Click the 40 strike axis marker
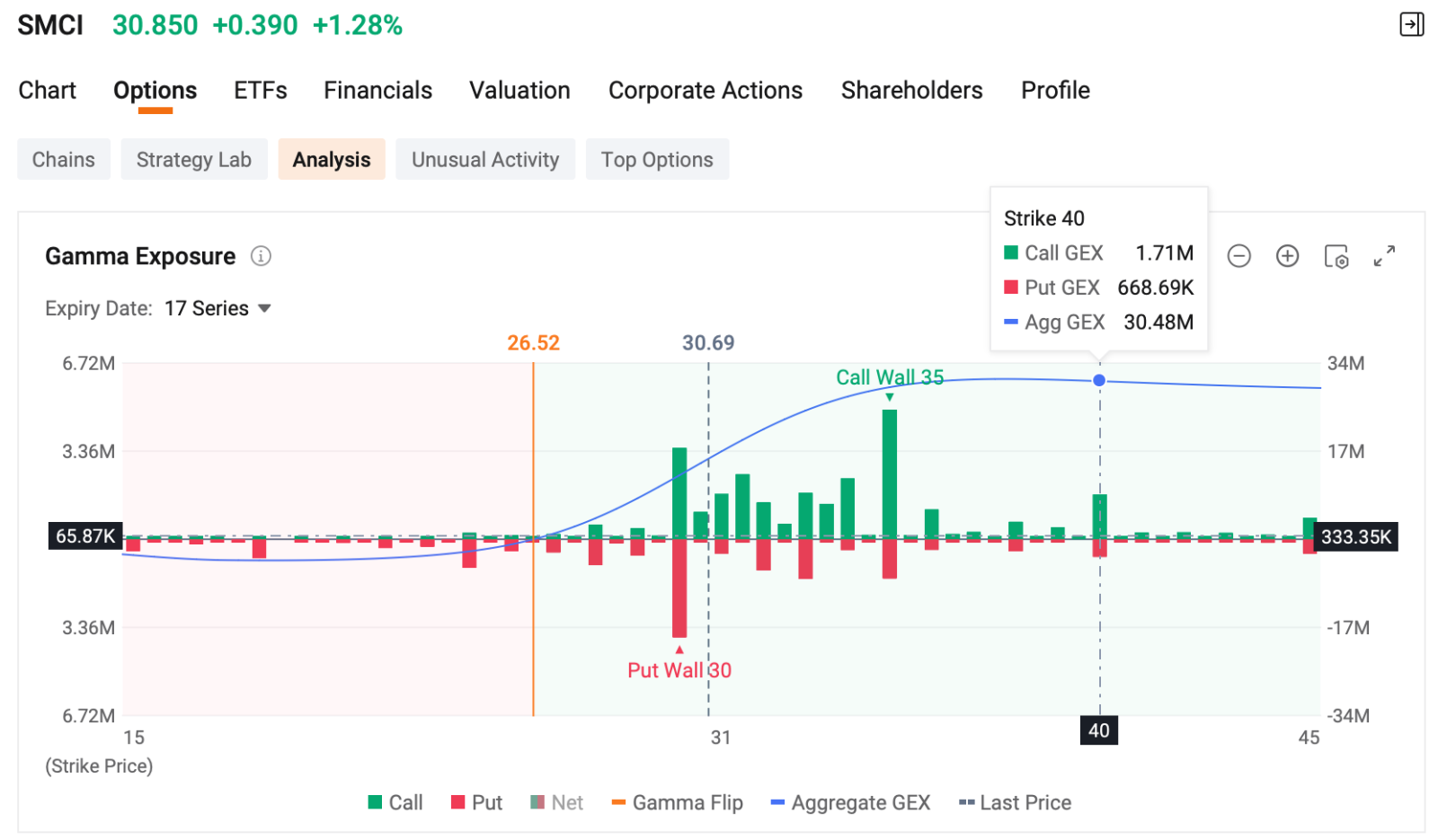Viewport: 1438px width, 840px height. coord(1099,730)
